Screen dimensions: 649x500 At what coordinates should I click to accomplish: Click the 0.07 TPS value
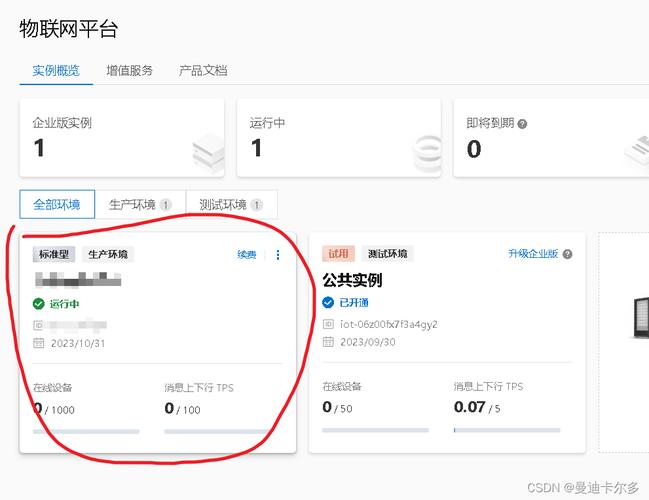click(469, 407)
